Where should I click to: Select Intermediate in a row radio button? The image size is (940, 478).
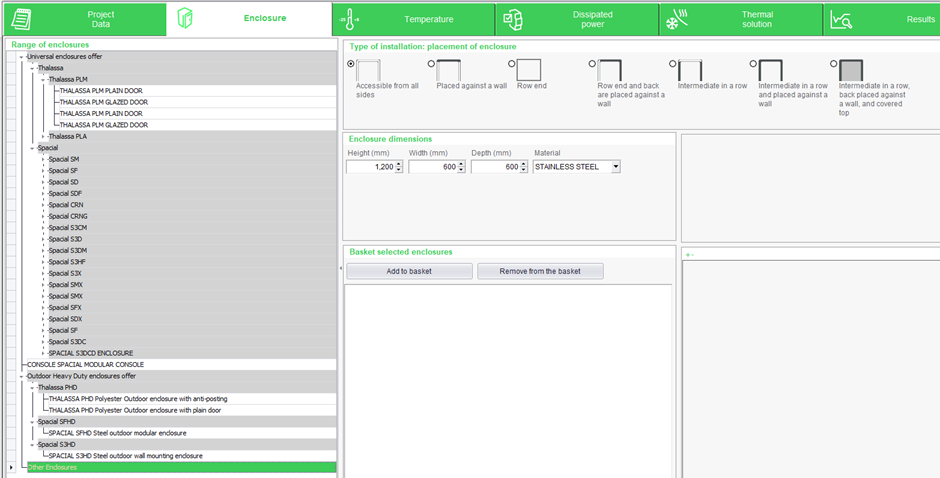point(673,63)
